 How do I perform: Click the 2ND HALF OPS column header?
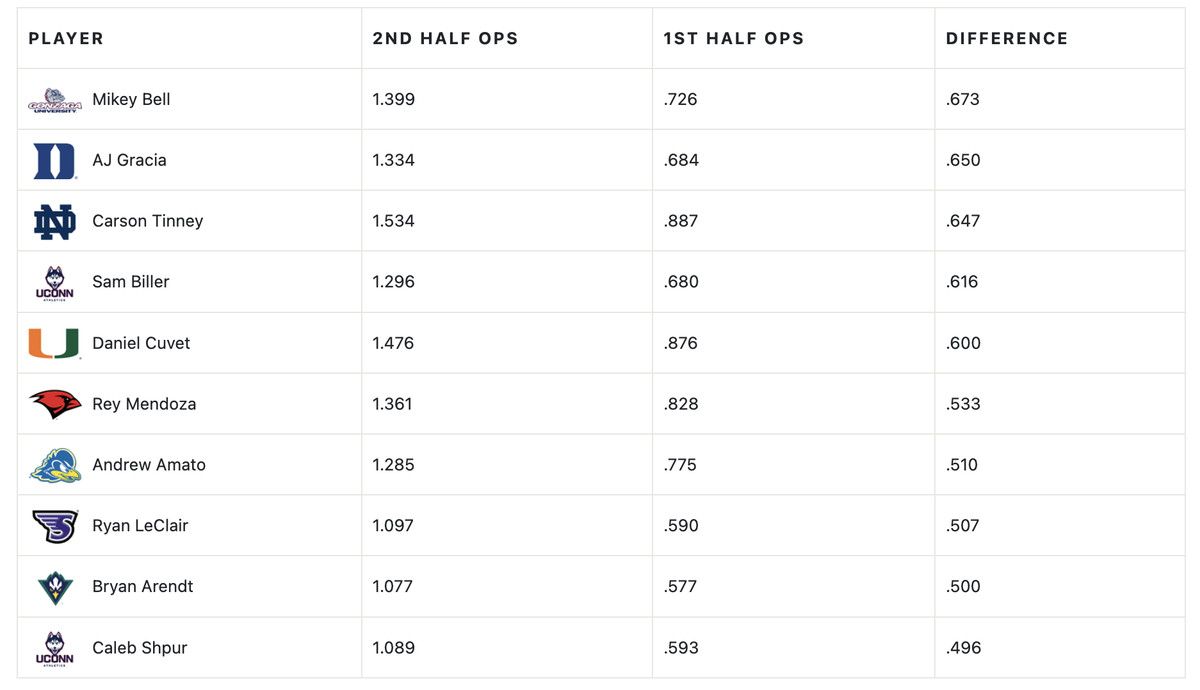[445, 39]
